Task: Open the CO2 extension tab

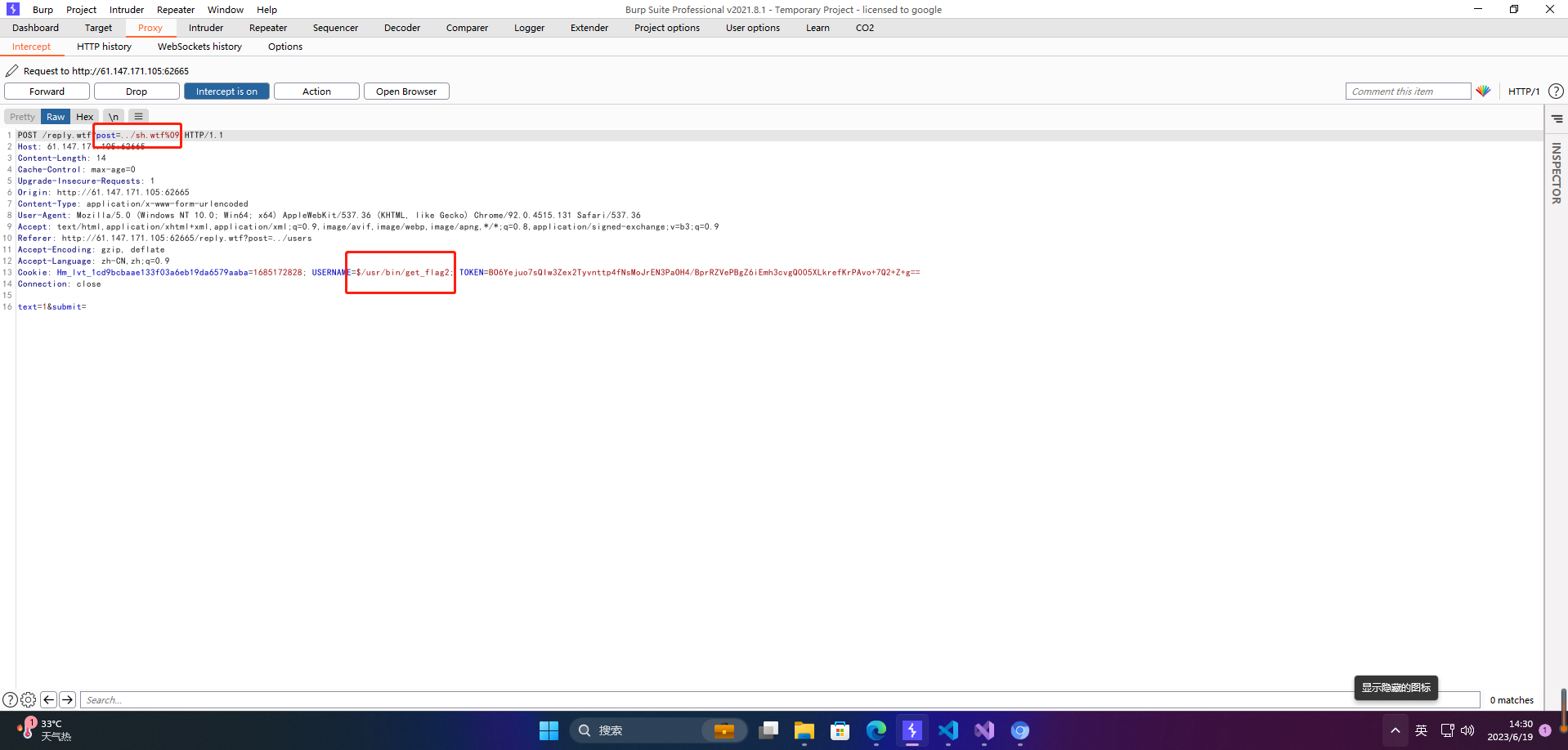Action: coord(865,28)
